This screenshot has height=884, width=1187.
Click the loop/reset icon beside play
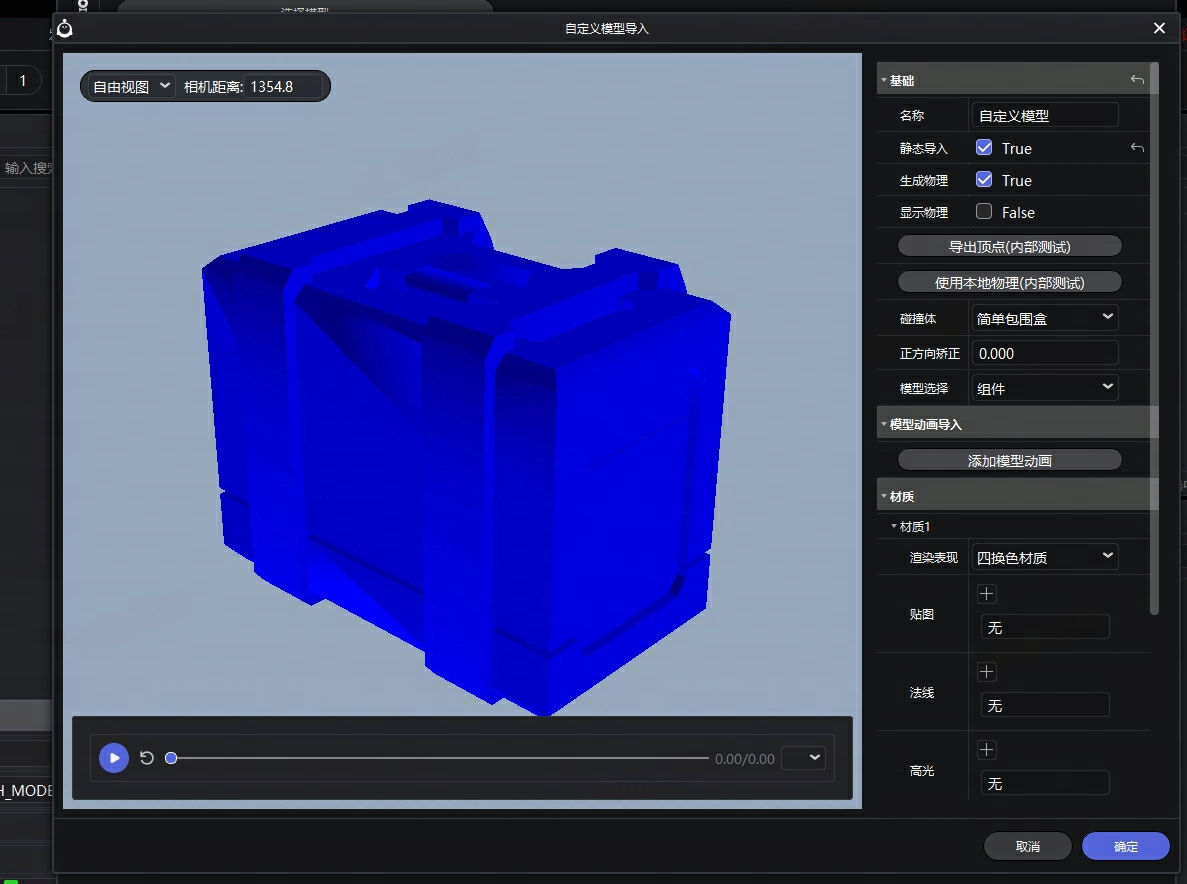coord(147,758)
